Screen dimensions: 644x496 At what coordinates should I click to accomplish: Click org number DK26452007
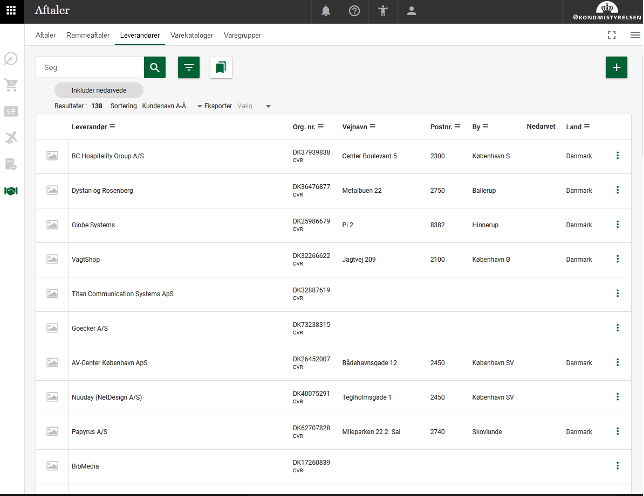(311, 359)
